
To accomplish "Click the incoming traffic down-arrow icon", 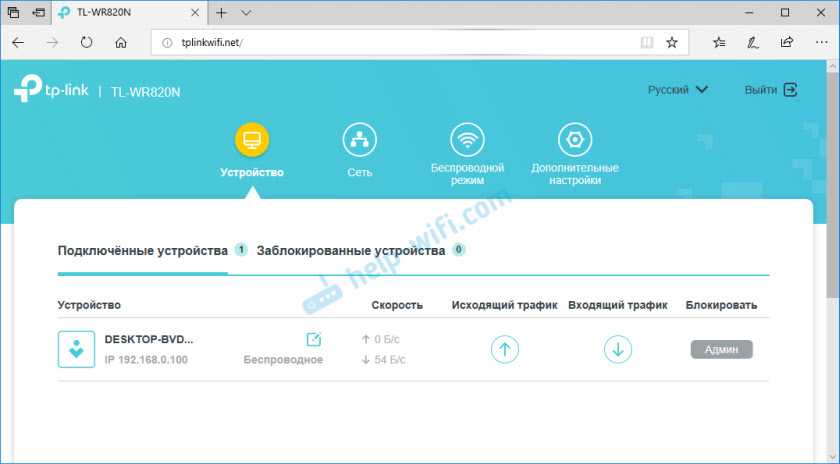I will 617,349.
